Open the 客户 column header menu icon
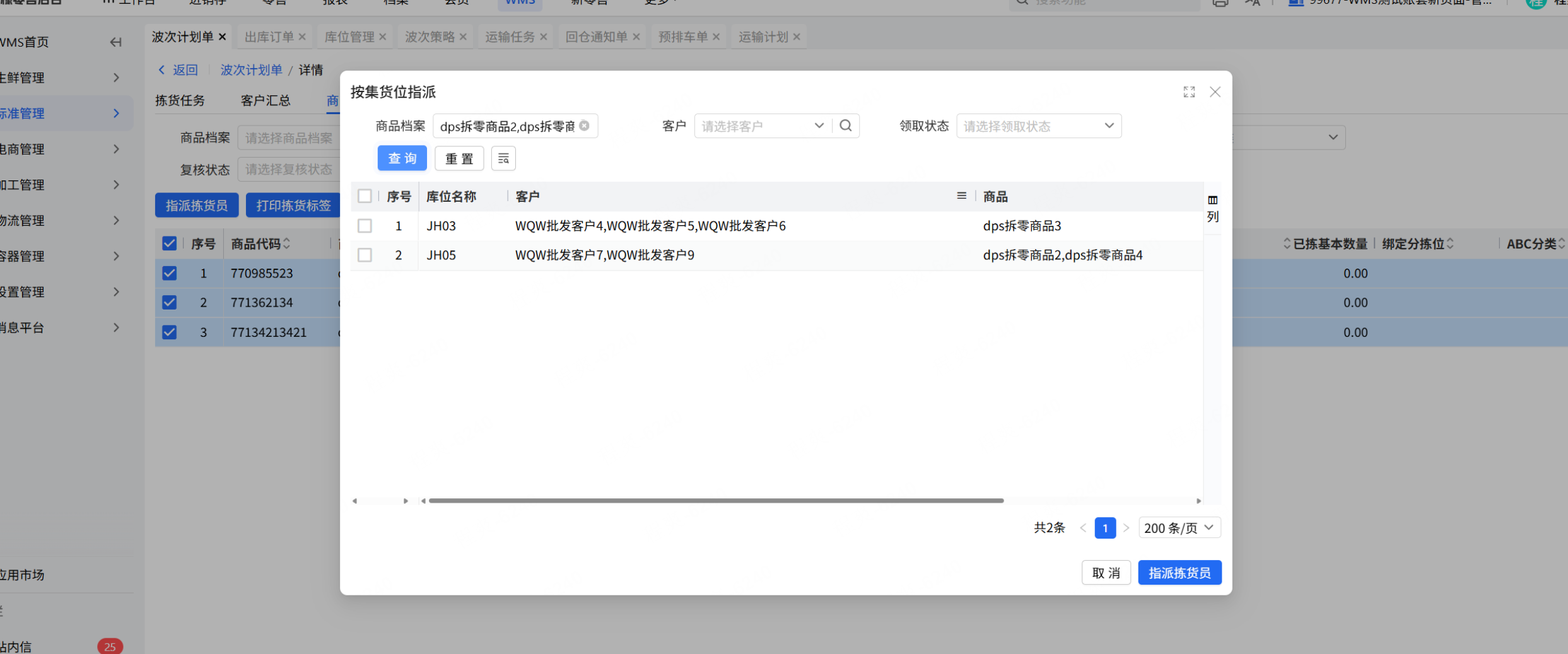1568x654 pixels. coord(961,196)
